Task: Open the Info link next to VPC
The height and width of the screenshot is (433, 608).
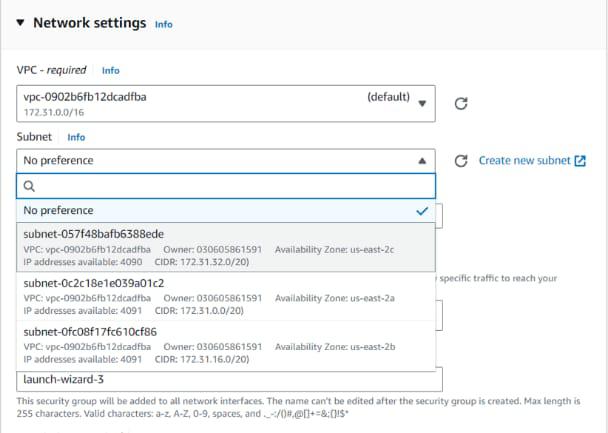Action: [x=110, y=71]
